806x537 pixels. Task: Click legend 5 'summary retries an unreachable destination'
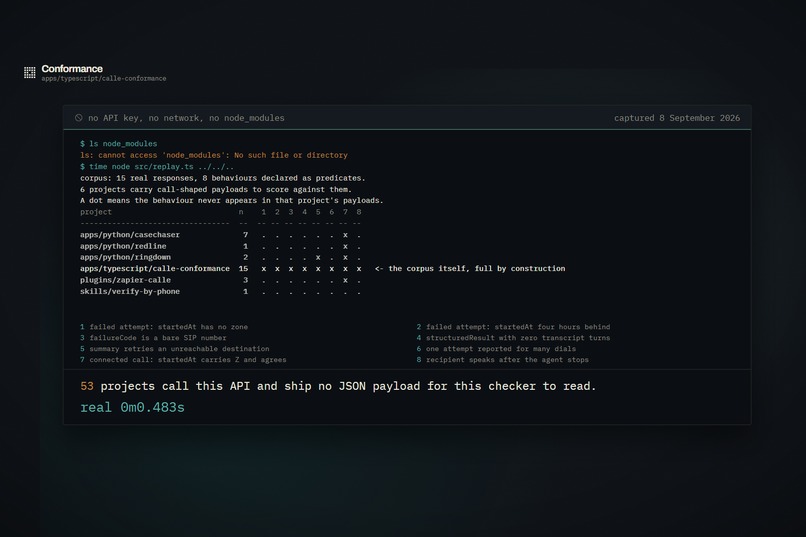[175, 348]
